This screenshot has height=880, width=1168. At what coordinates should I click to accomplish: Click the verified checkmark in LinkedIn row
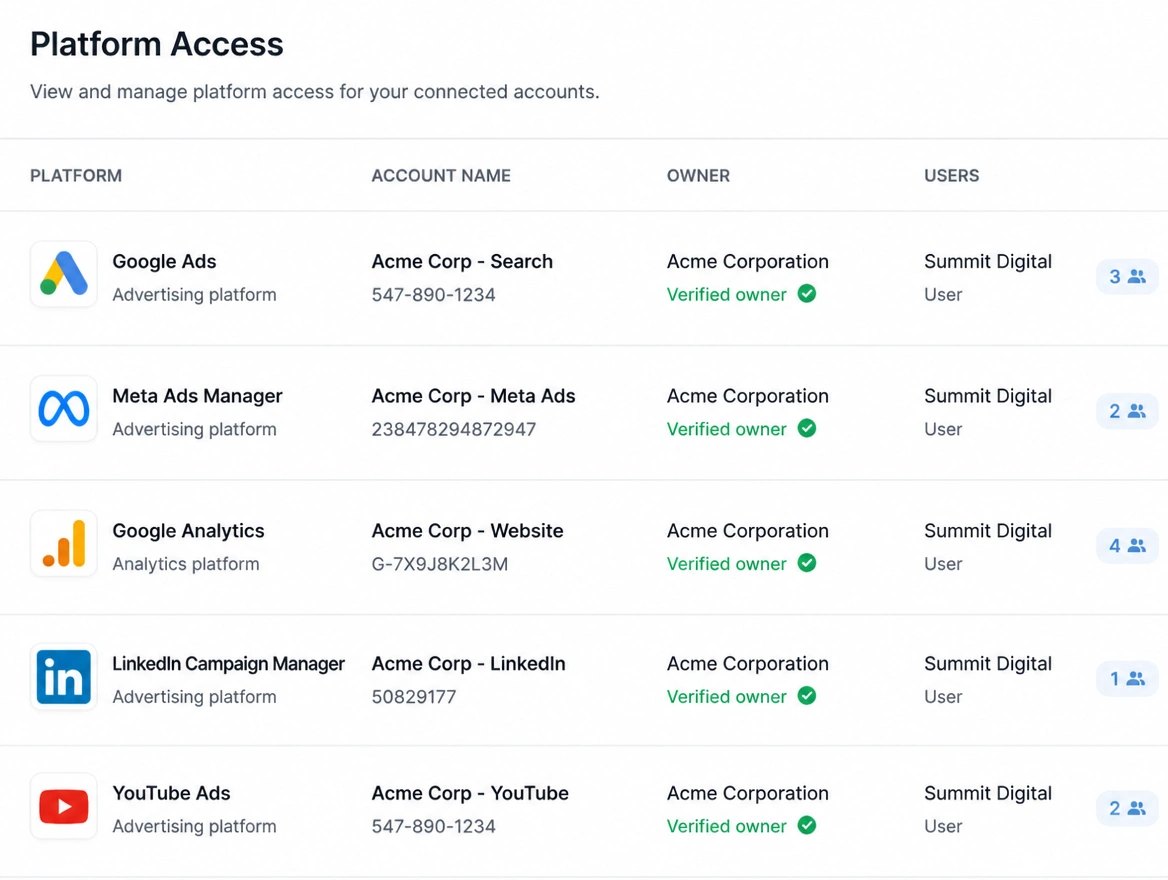(807, 696)
